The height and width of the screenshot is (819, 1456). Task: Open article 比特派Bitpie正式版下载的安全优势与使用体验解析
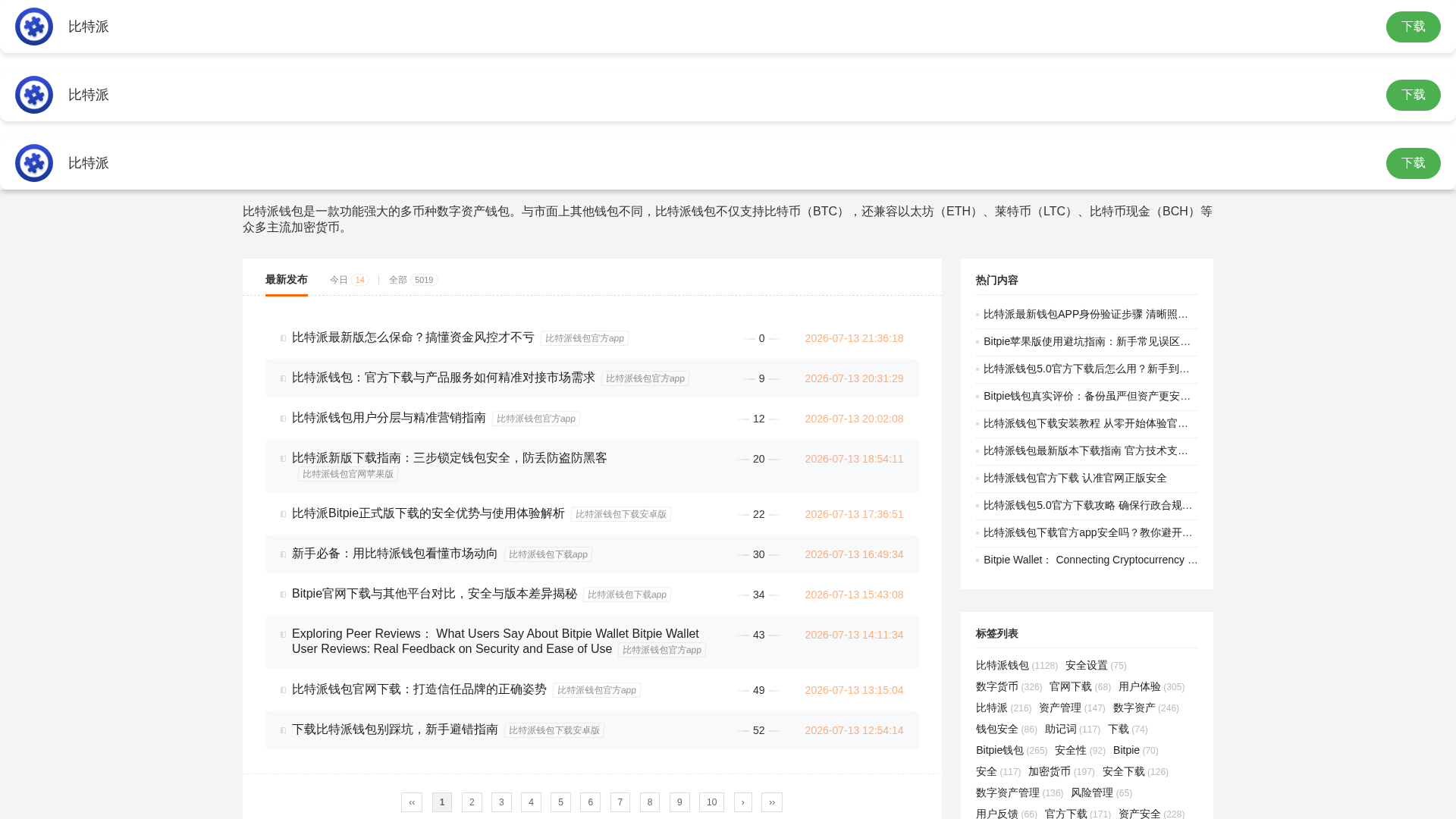(x=428, y=513)
